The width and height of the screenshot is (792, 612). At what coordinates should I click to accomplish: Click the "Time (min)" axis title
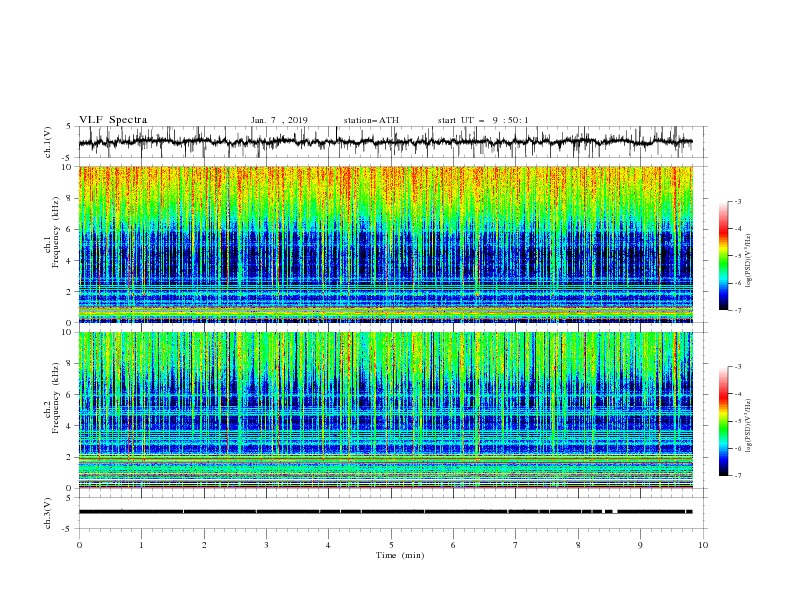tap(400, 555)
